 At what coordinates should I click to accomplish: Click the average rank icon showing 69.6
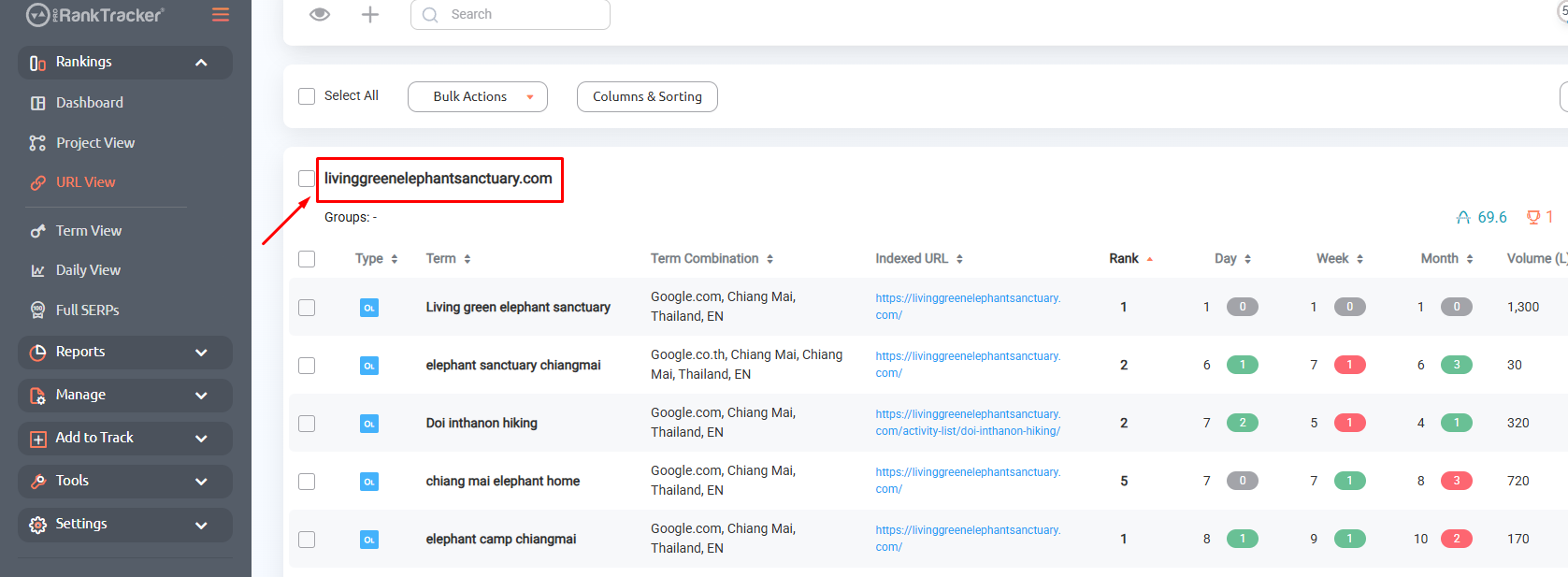1463,217
